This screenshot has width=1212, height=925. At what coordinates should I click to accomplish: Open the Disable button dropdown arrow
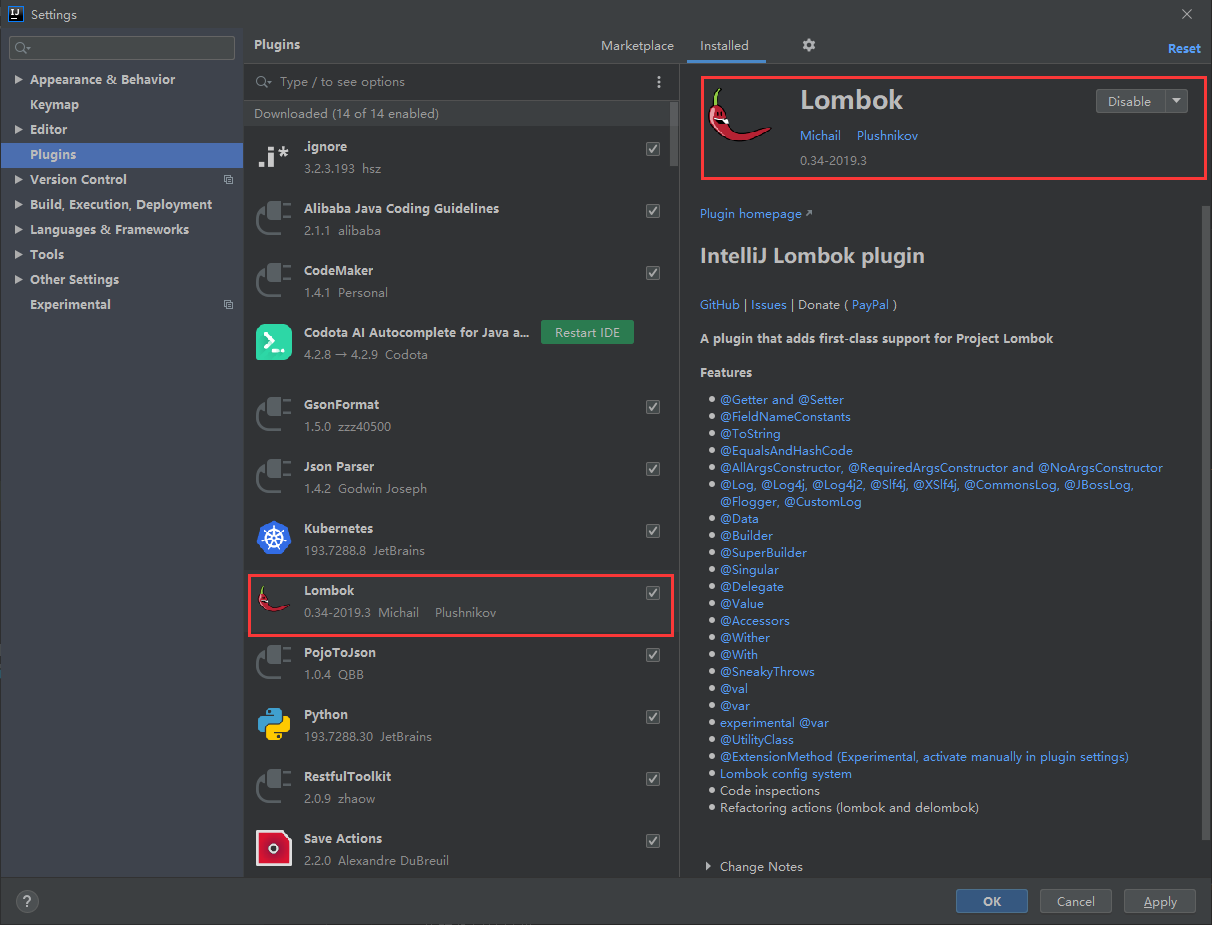click(1176, 101)
